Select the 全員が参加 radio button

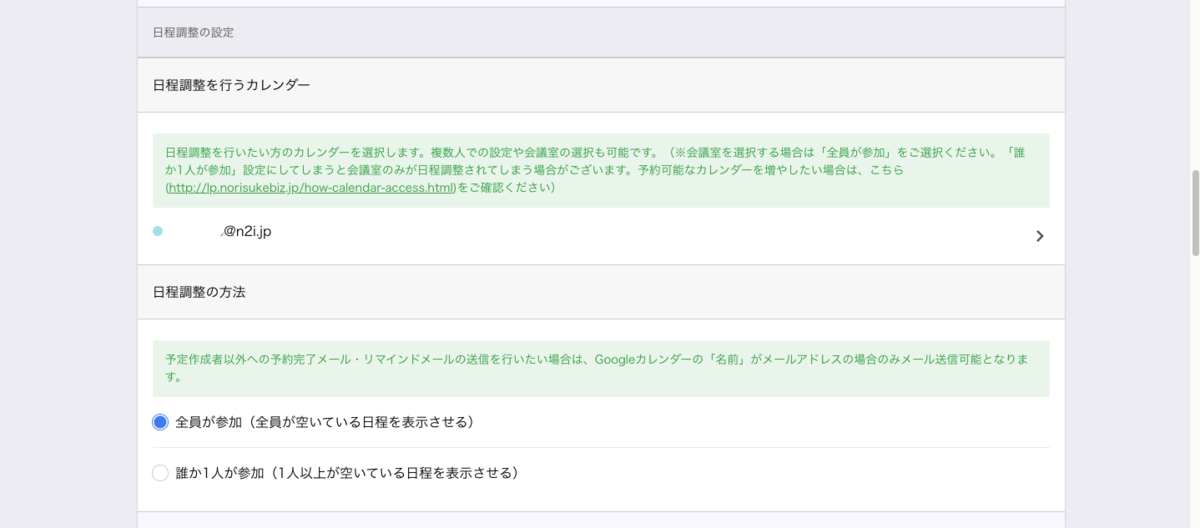pyautogui.click(x=160, y=422)
